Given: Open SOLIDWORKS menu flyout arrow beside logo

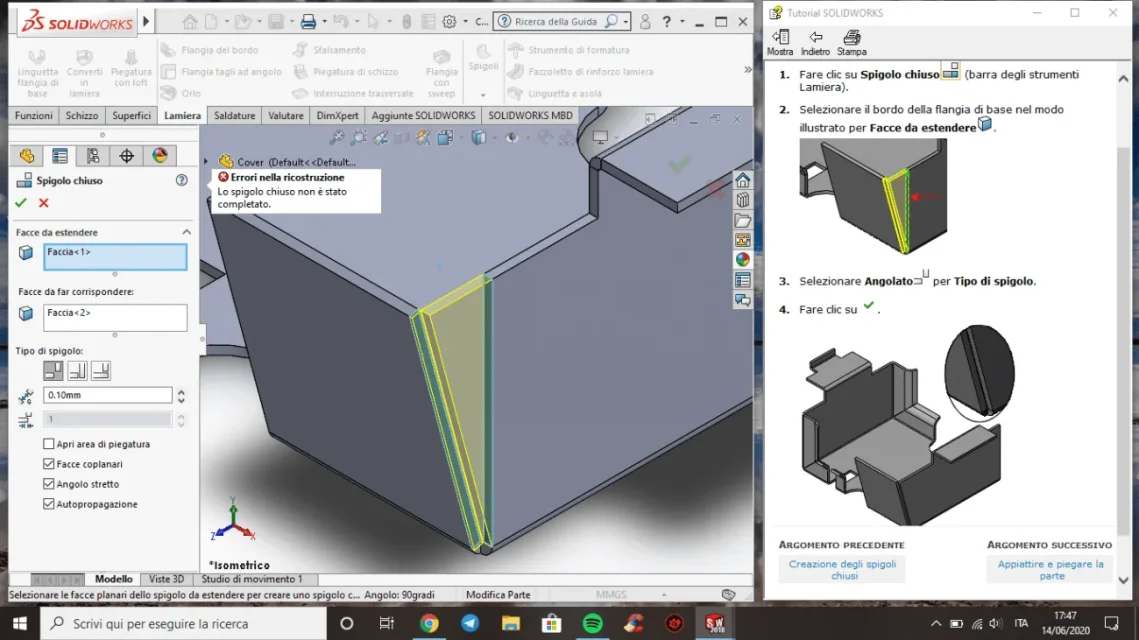Looking at the screenshot, I should [146, 22].
